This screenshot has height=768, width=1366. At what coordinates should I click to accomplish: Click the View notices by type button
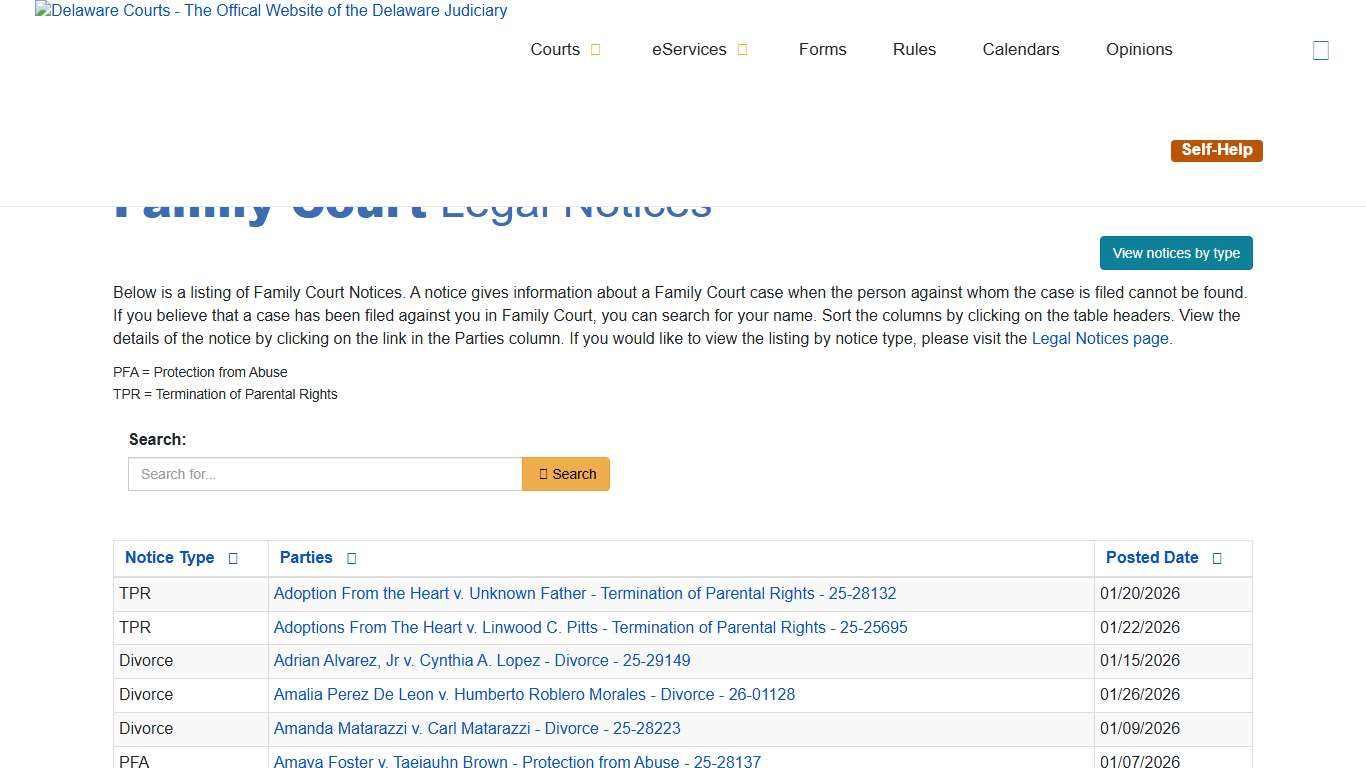coord(1175,253)
